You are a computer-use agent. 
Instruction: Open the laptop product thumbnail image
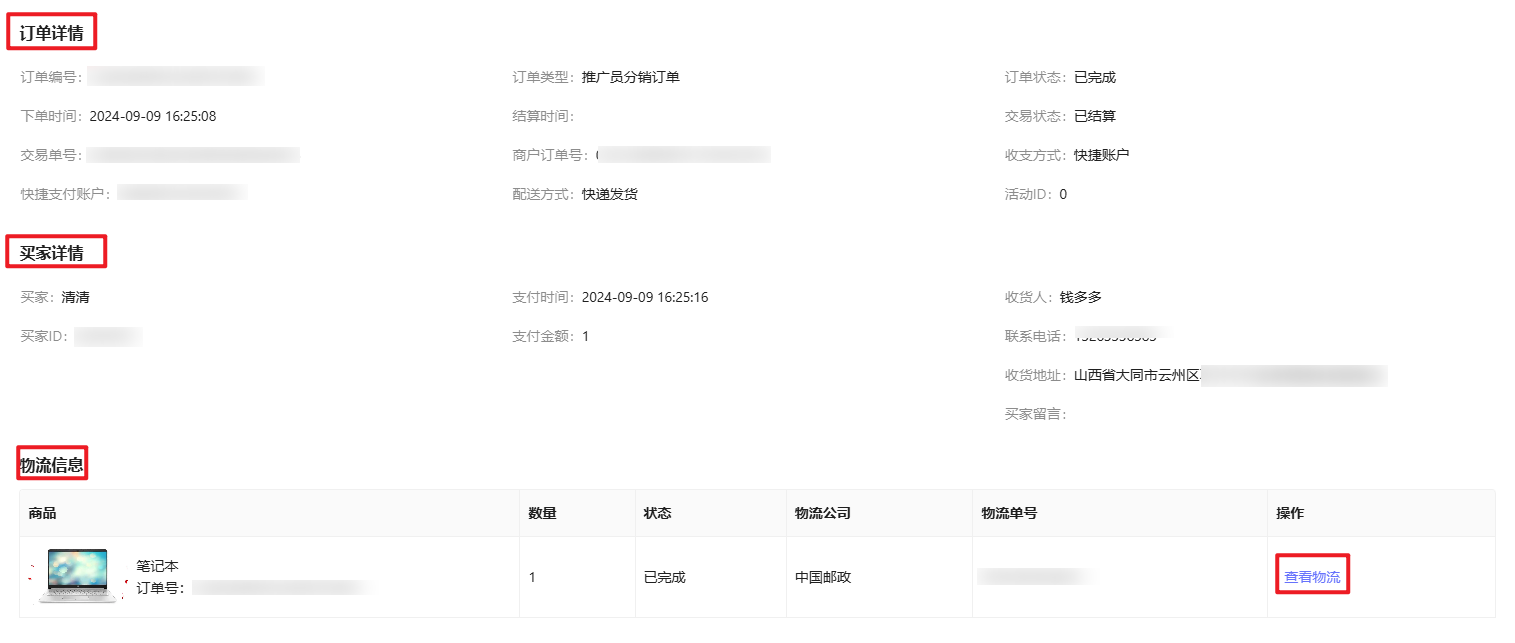pyautogui.click(x=76, y=576)
